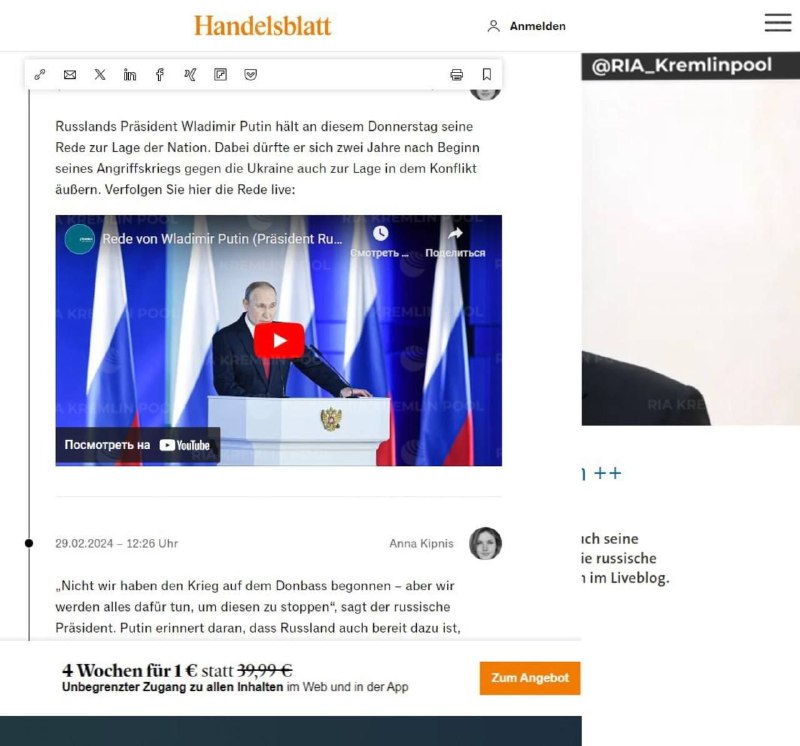
Task: Print the article using printer icon
Action: (x=457, y=75)
